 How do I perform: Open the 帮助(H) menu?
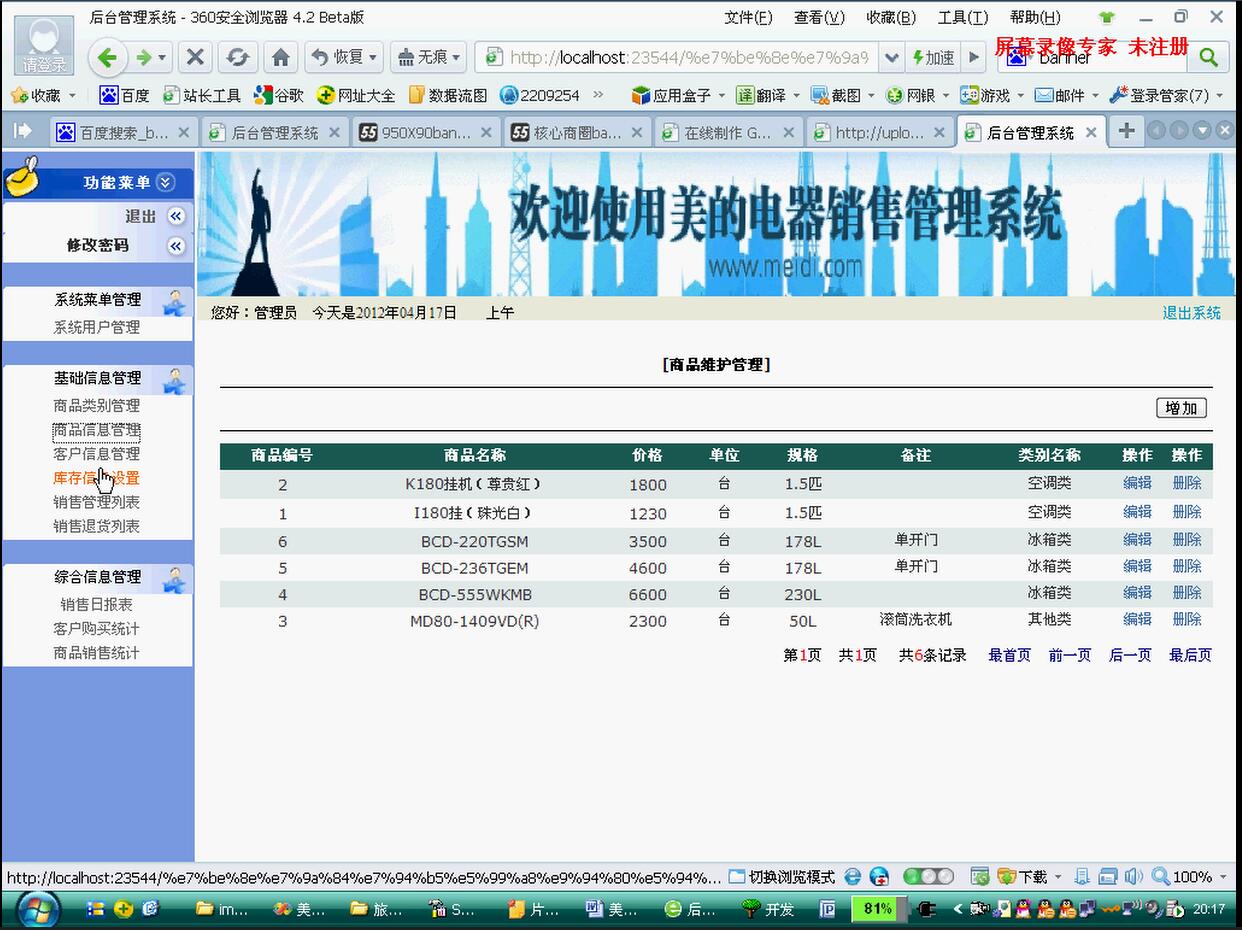coord(1035,17)
